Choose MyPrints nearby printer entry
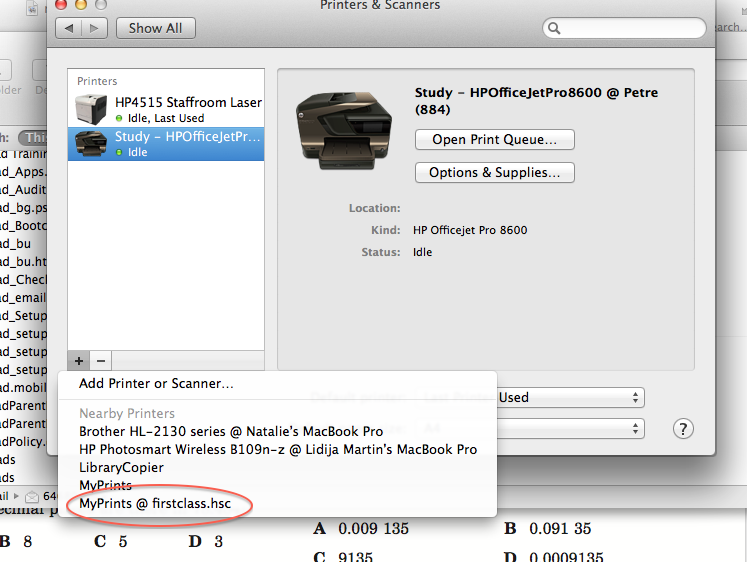The width and height of the screenshot is (747, 562). click(x=105, y=485)
